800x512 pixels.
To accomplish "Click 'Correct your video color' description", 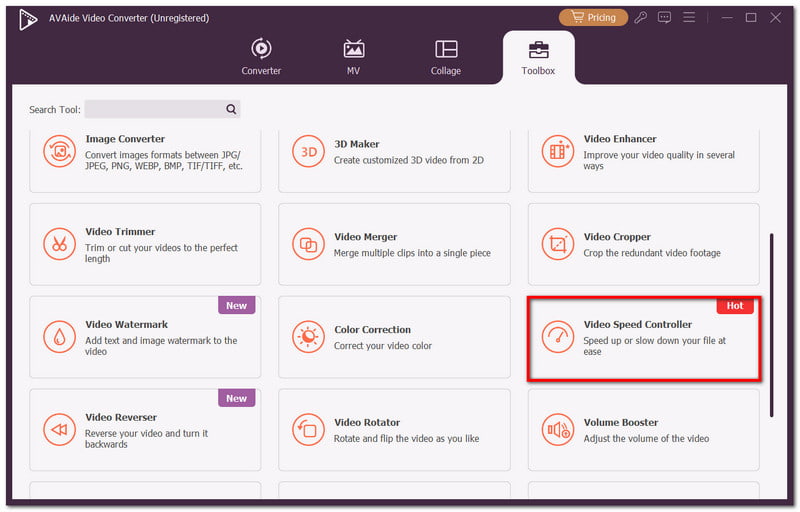I will [383, 346].
